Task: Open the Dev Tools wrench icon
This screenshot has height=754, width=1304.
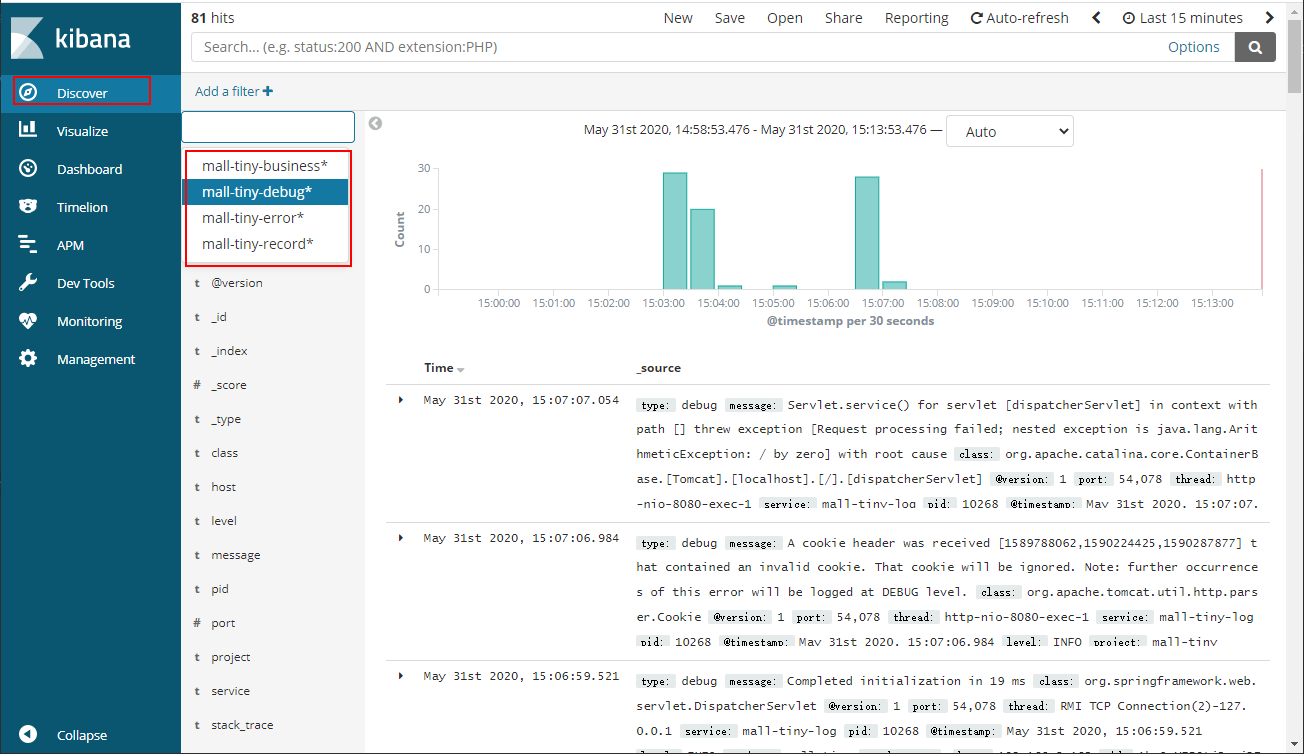Action: (x=28, y=282)
